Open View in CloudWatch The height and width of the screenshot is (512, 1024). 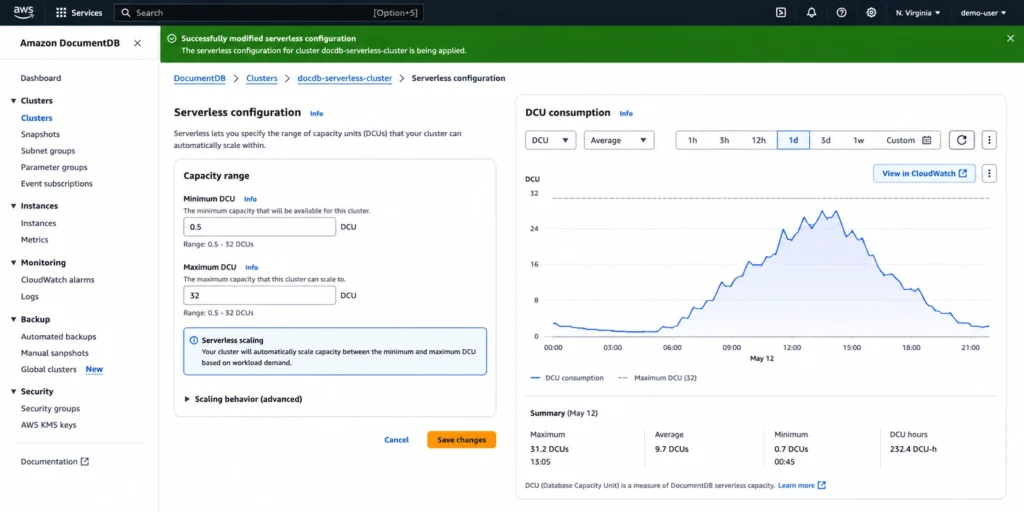point(924,173)
